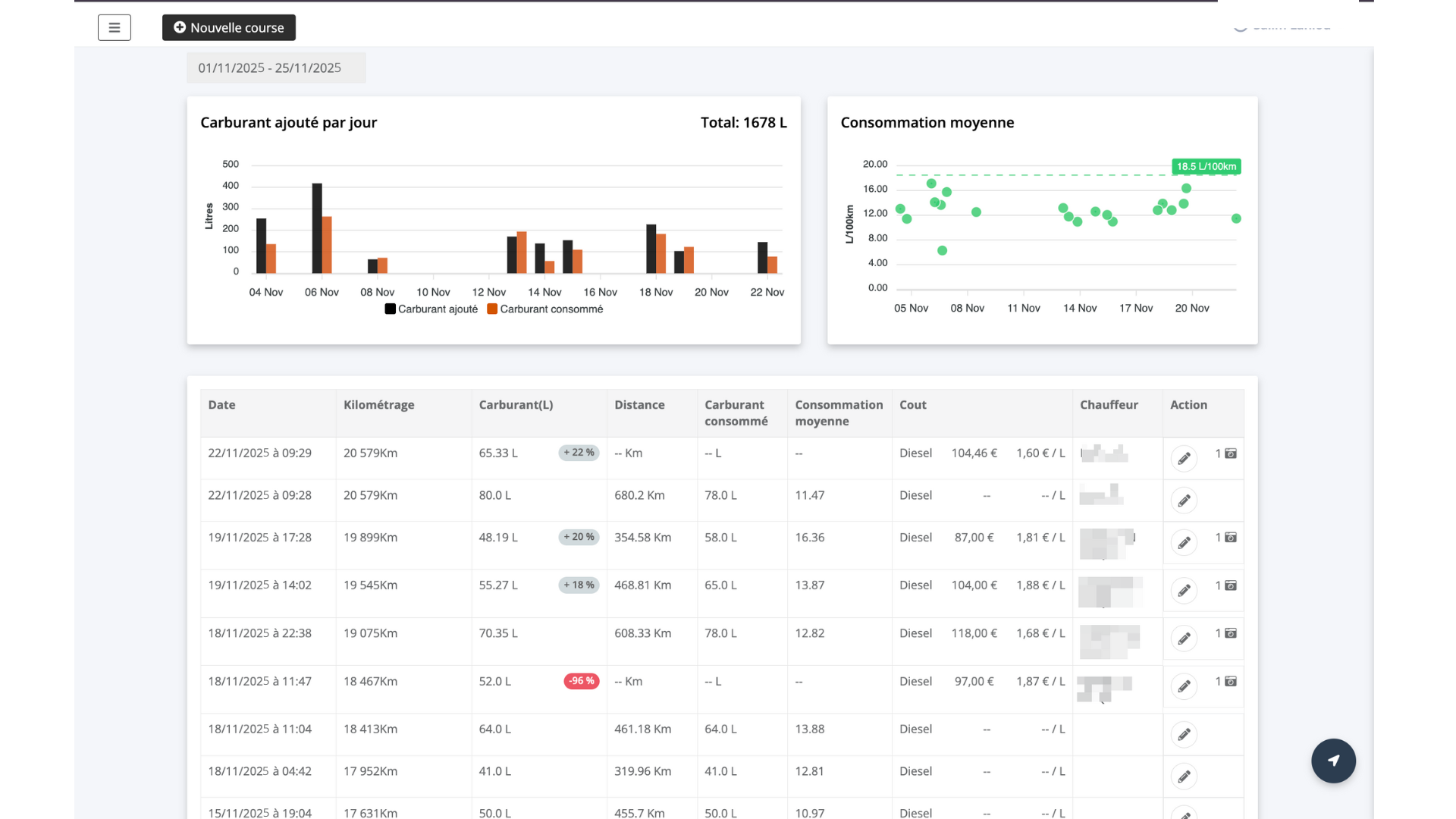Open receipt photo for 18/11/2025 11:47 entry
This screenshot has height=819, width=1456.
click(x=1230, y=682)
